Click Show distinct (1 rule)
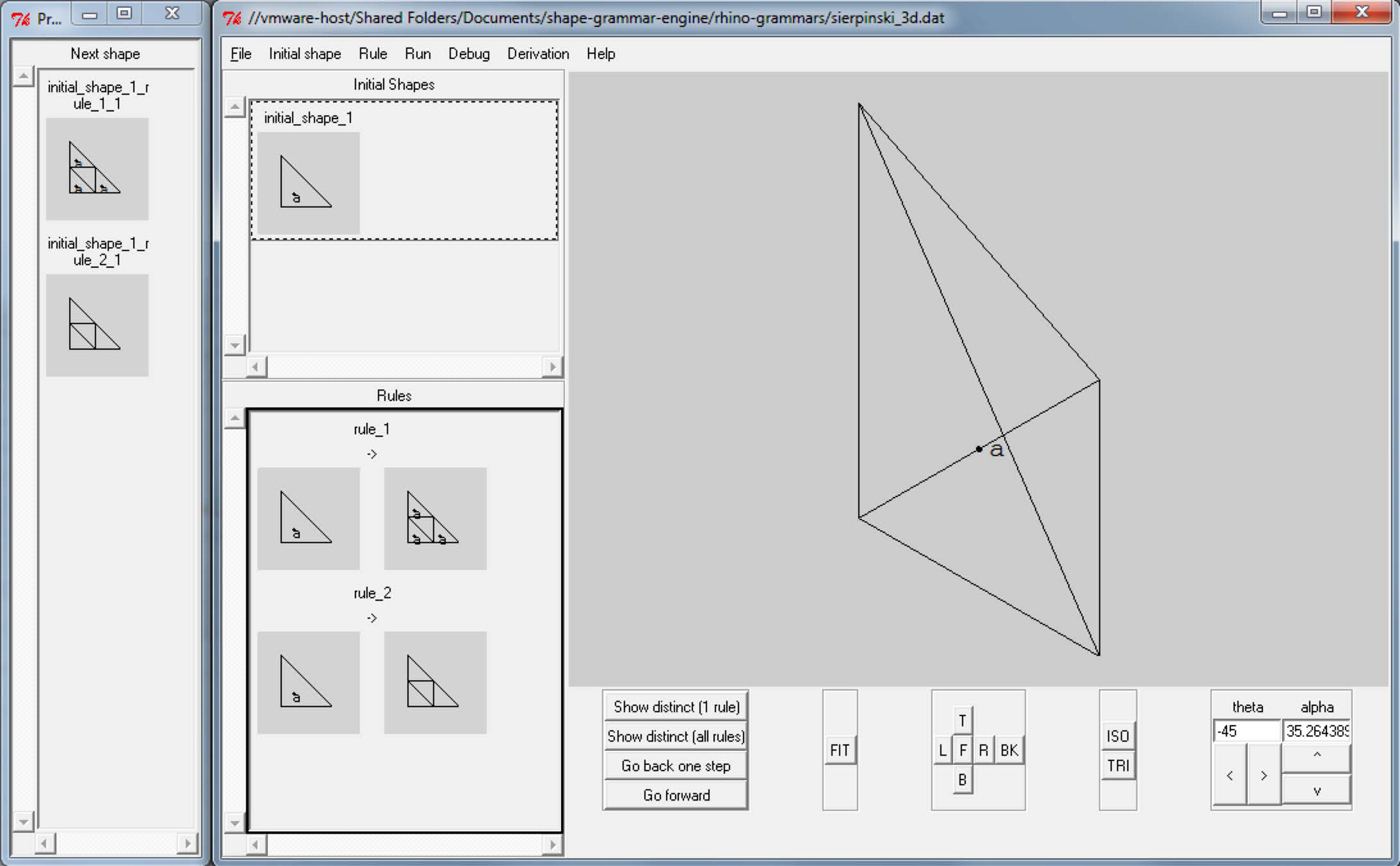Screen dimensions: 1400x866 point(675,706)
